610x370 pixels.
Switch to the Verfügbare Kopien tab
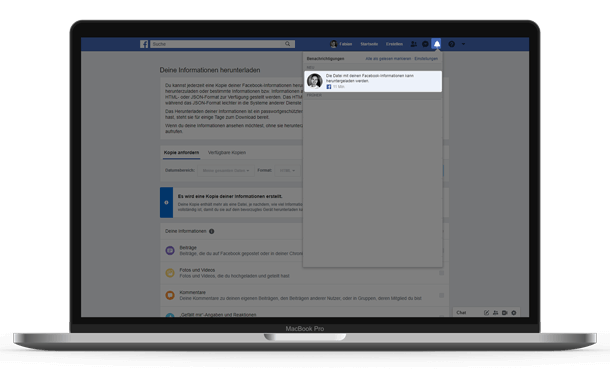pos(227,153)
